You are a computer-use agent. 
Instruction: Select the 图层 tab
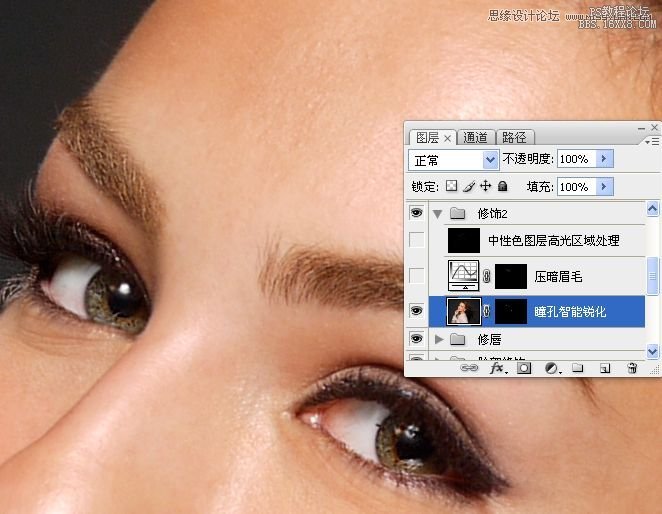[x=427, y=138]
